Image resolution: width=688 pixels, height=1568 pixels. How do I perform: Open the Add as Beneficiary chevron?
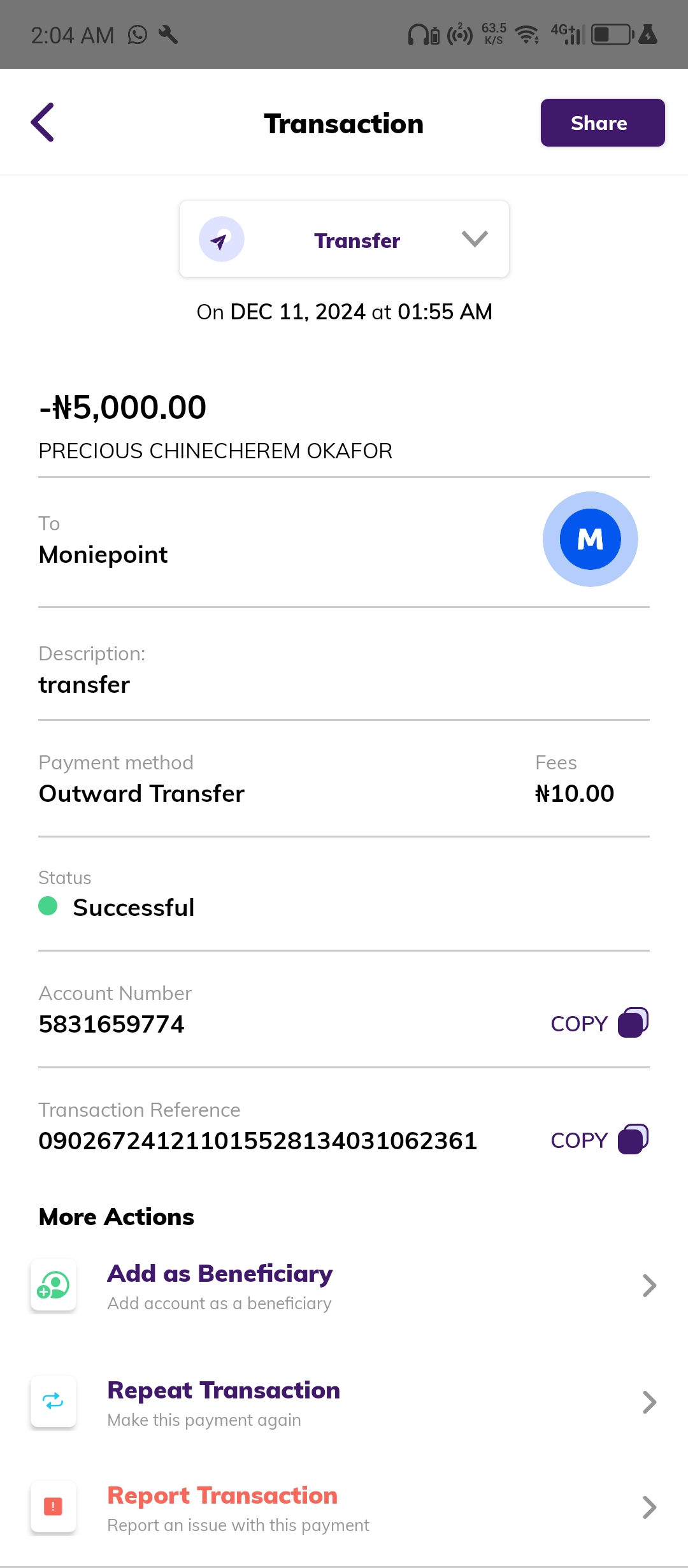pos(649,1286)
